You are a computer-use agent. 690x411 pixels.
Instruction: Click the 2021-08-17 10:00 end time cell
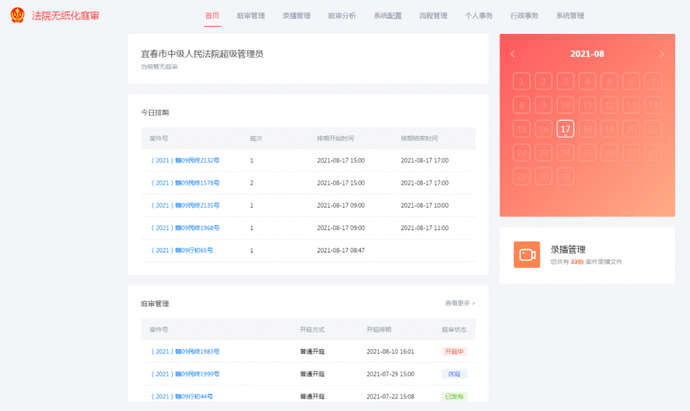(x=425, y=206)
